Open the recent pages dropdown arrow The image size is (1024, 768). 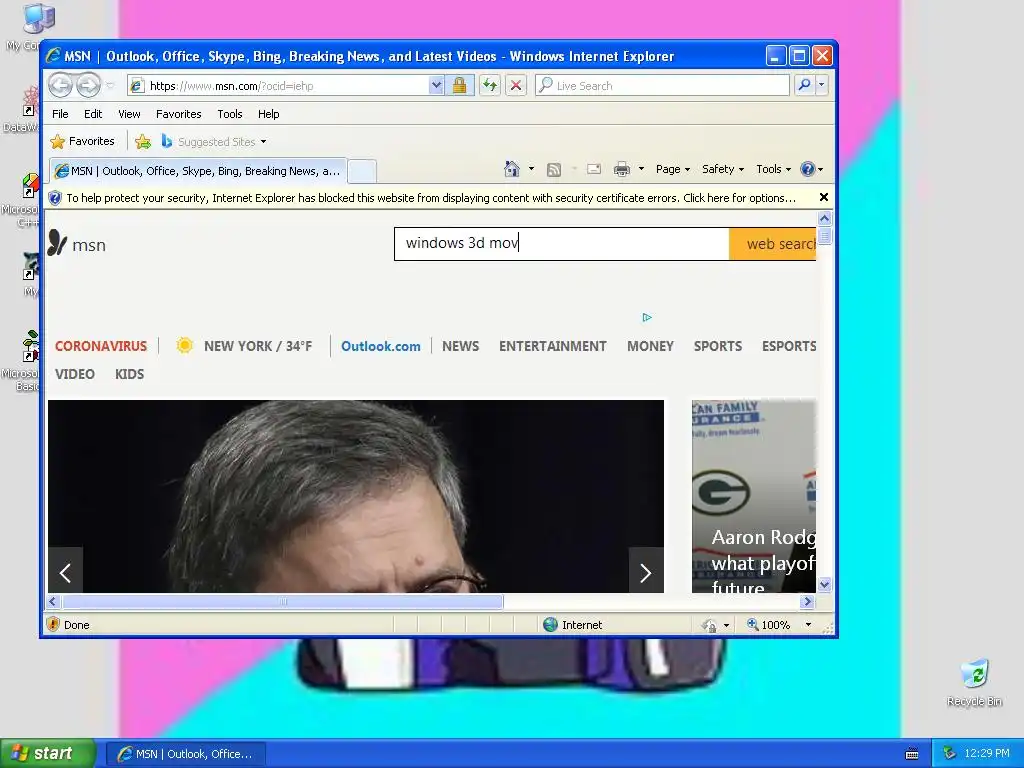[110, 86]
